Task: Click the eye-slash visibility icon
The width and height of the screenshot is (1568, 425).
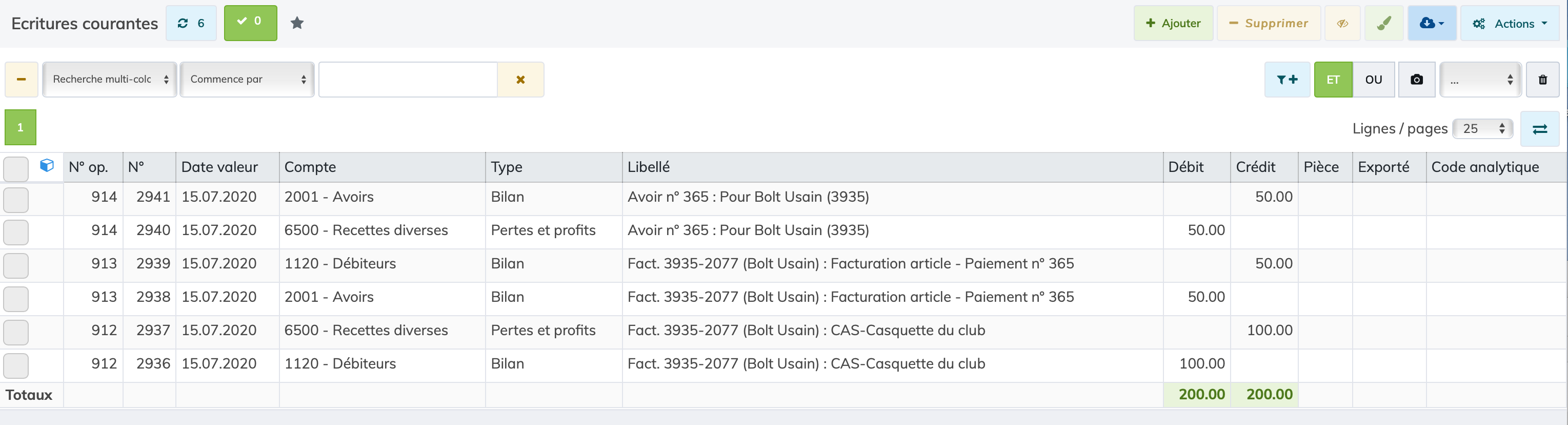Action: (1342, 24)
